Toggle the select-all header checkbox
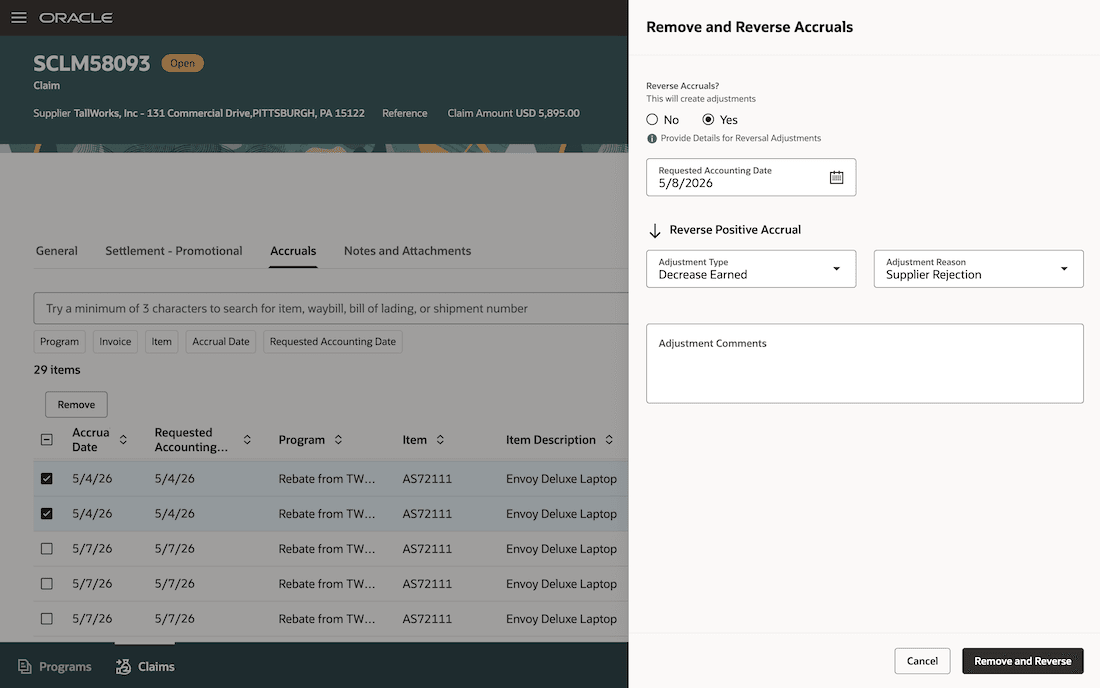This screenshot has height=688, width=1100. coord(46,440)
